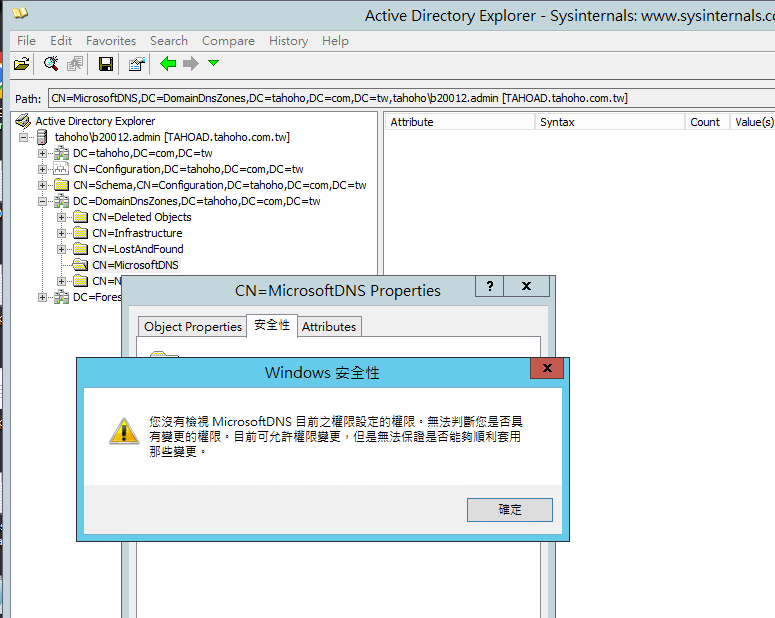Screen dimensions: 775x618
Task: Switch to the Attributes tab
Action: [328, 326]
